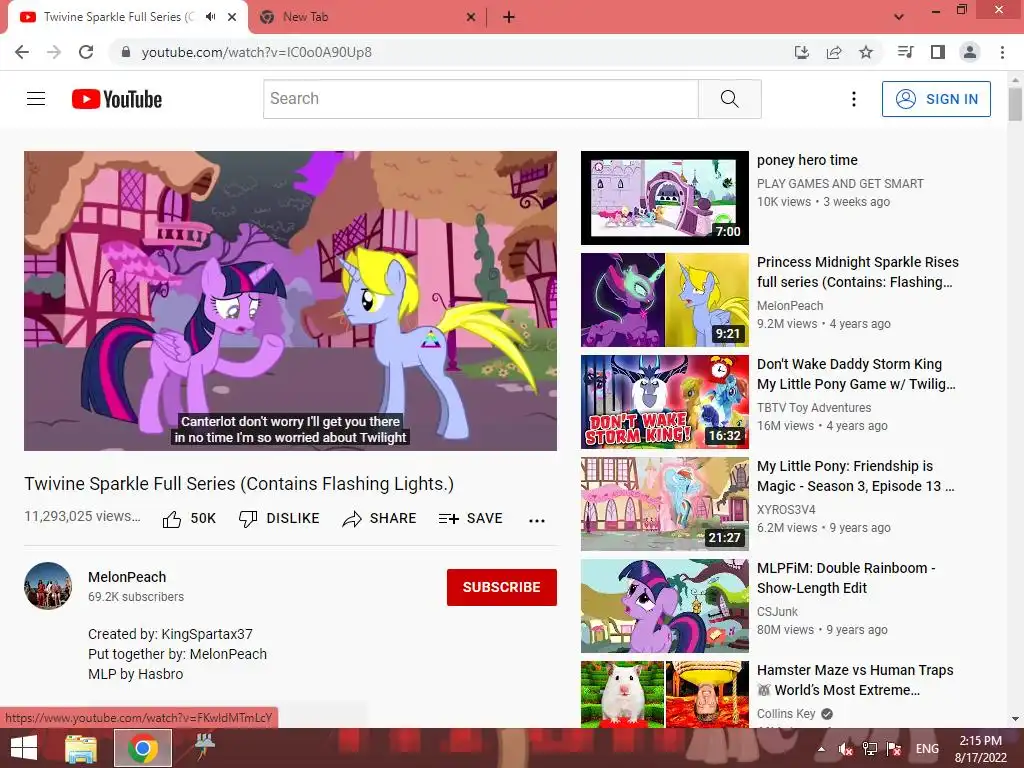The image size is (1024, 768).
Task: Switch input language ENG indicator
Action: click(927, 749)
